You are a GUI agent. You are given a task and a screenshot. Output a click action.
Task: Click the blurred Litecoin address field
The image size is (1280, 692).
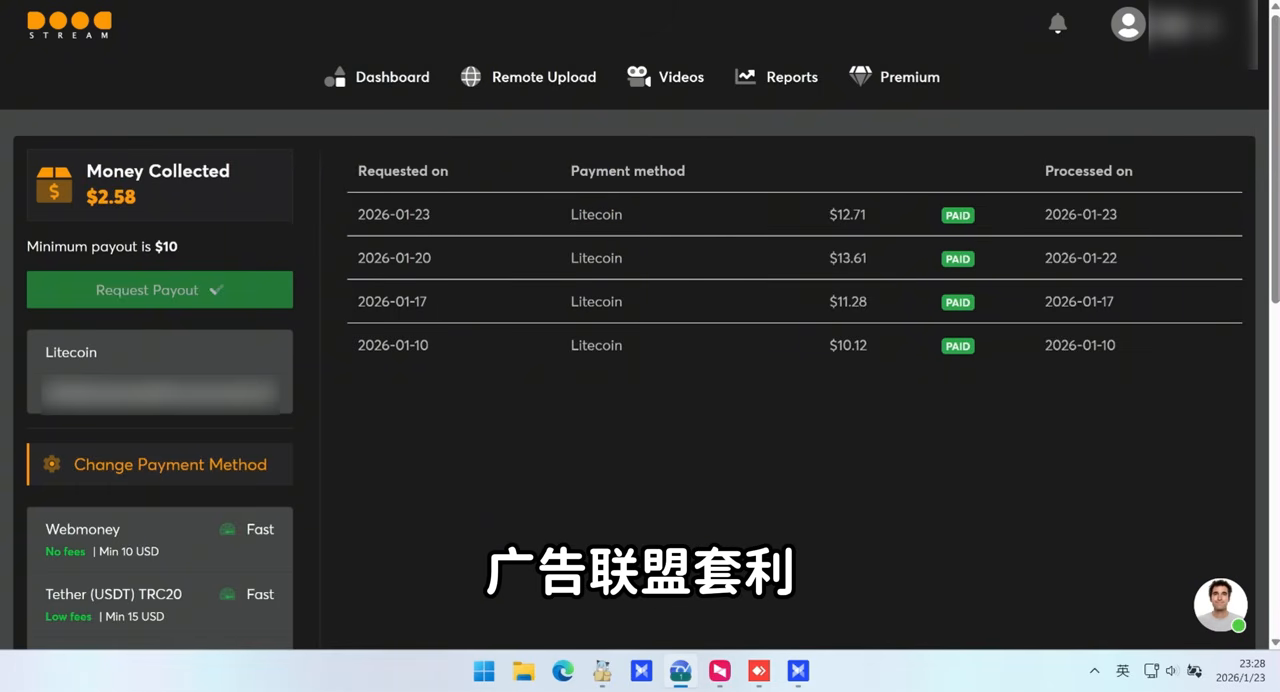point(160,392)
